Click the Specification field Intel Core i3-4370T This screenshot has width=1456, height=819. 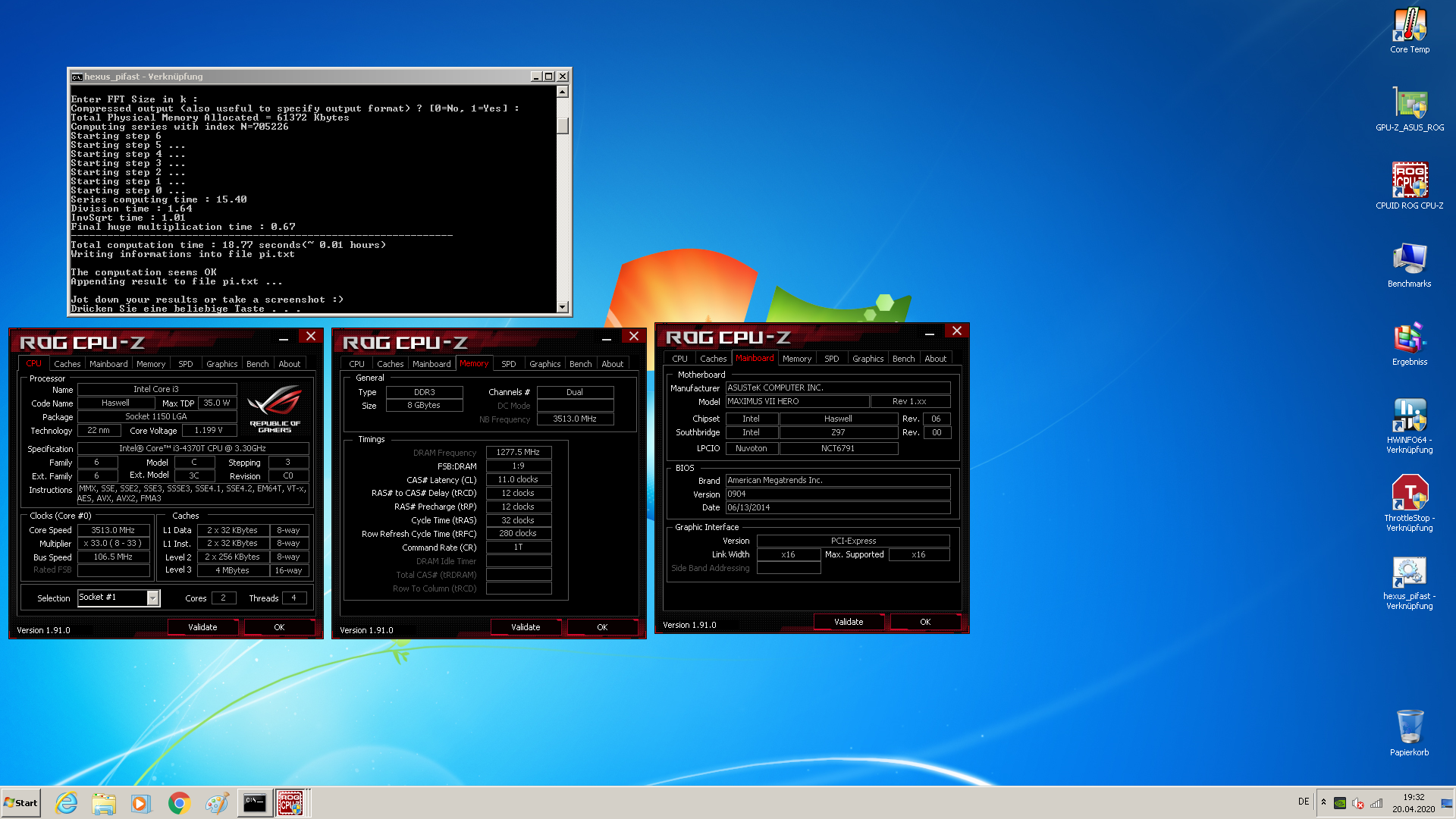[193, 448]
